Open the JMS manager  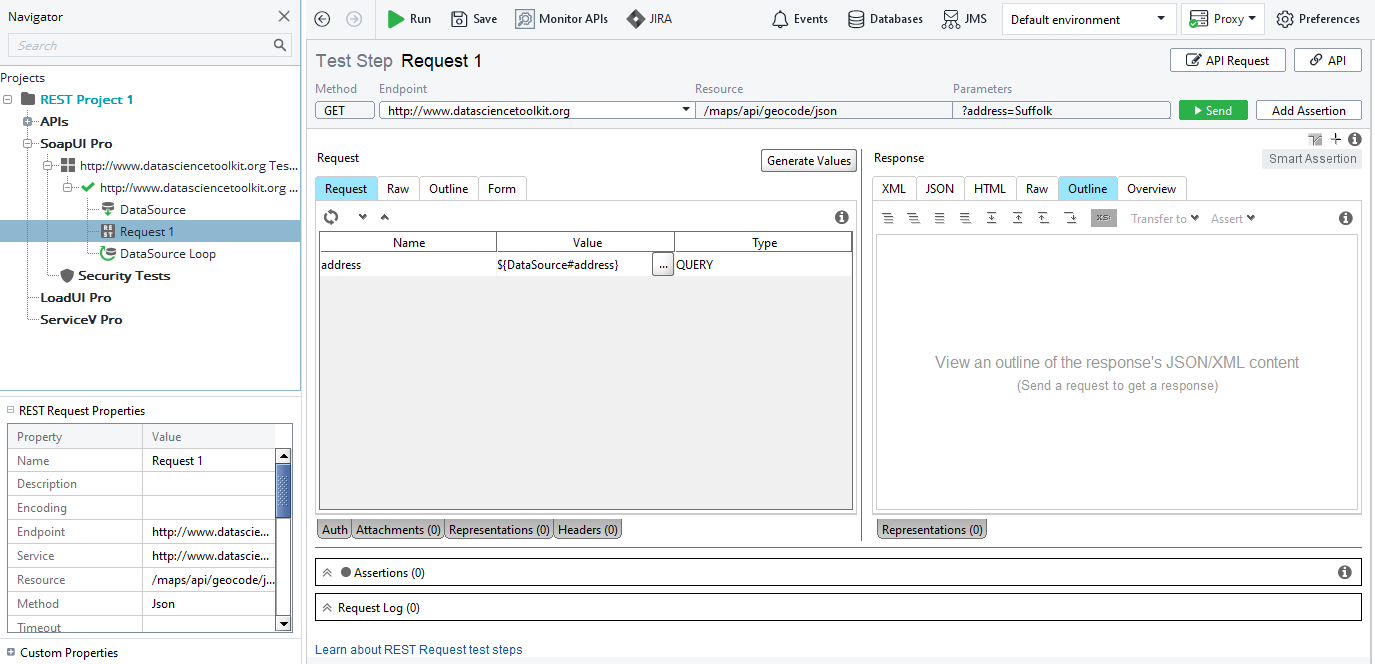[965, 19]
